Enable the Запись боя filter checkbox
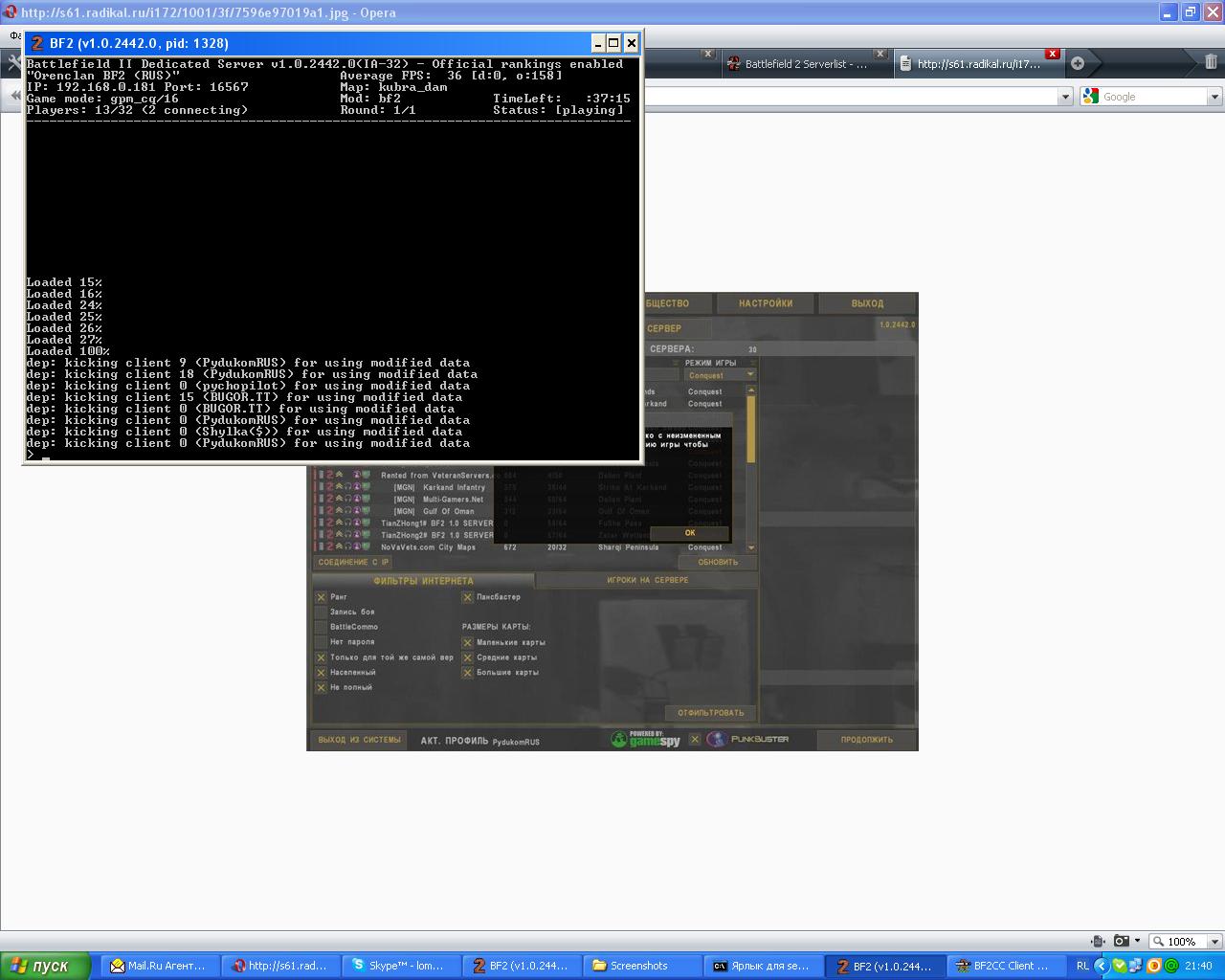Image resolution: width=1225 pixels, height=980 pixels. [x=322, y=612]
